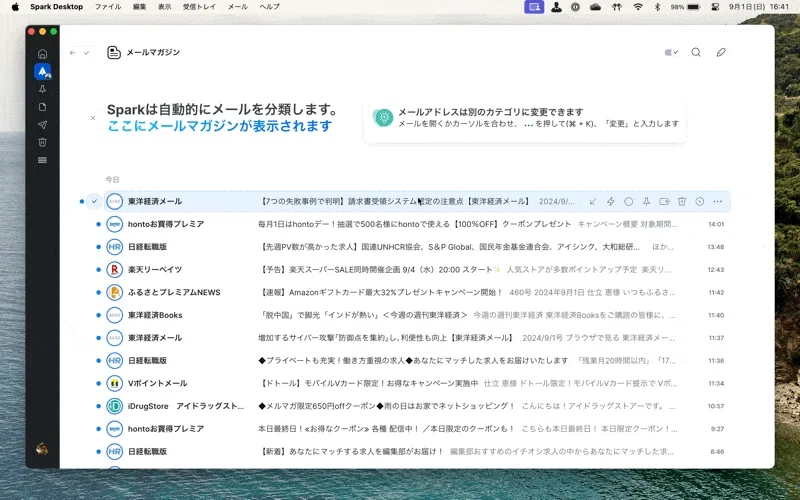Open the Spark Desktop app menu
The width and height of the screenshot is (800, 500).
point(56,7)
